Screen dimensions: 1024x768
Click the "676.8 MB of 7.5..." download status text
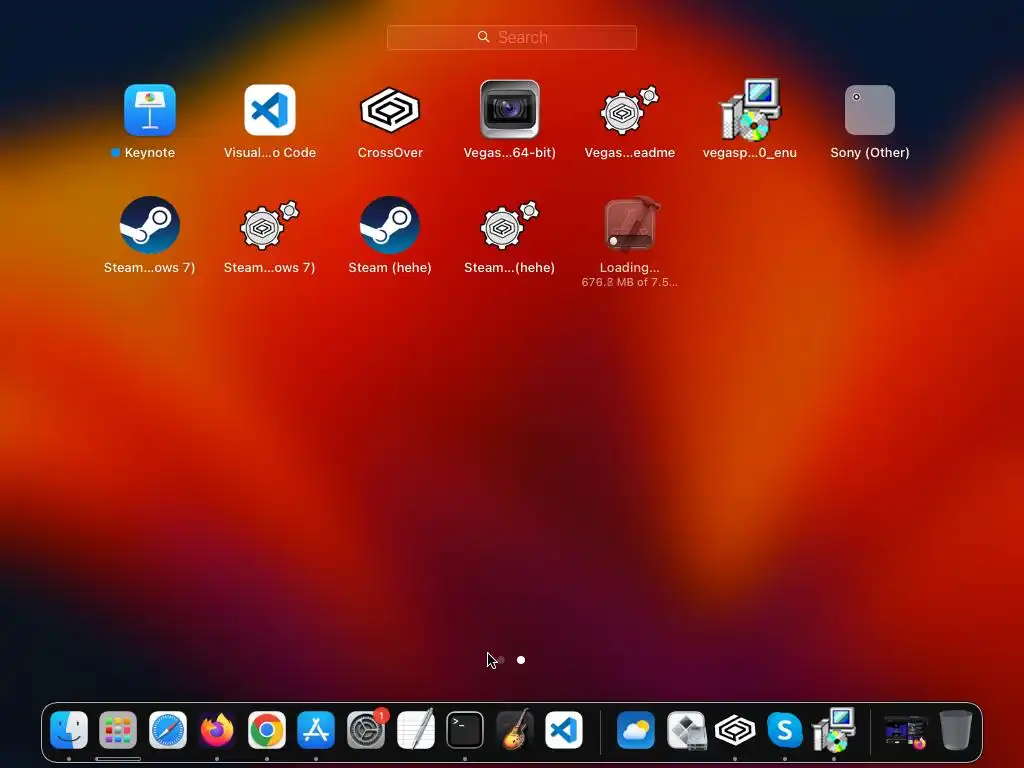pyautogui.click(x=630, y=282)
